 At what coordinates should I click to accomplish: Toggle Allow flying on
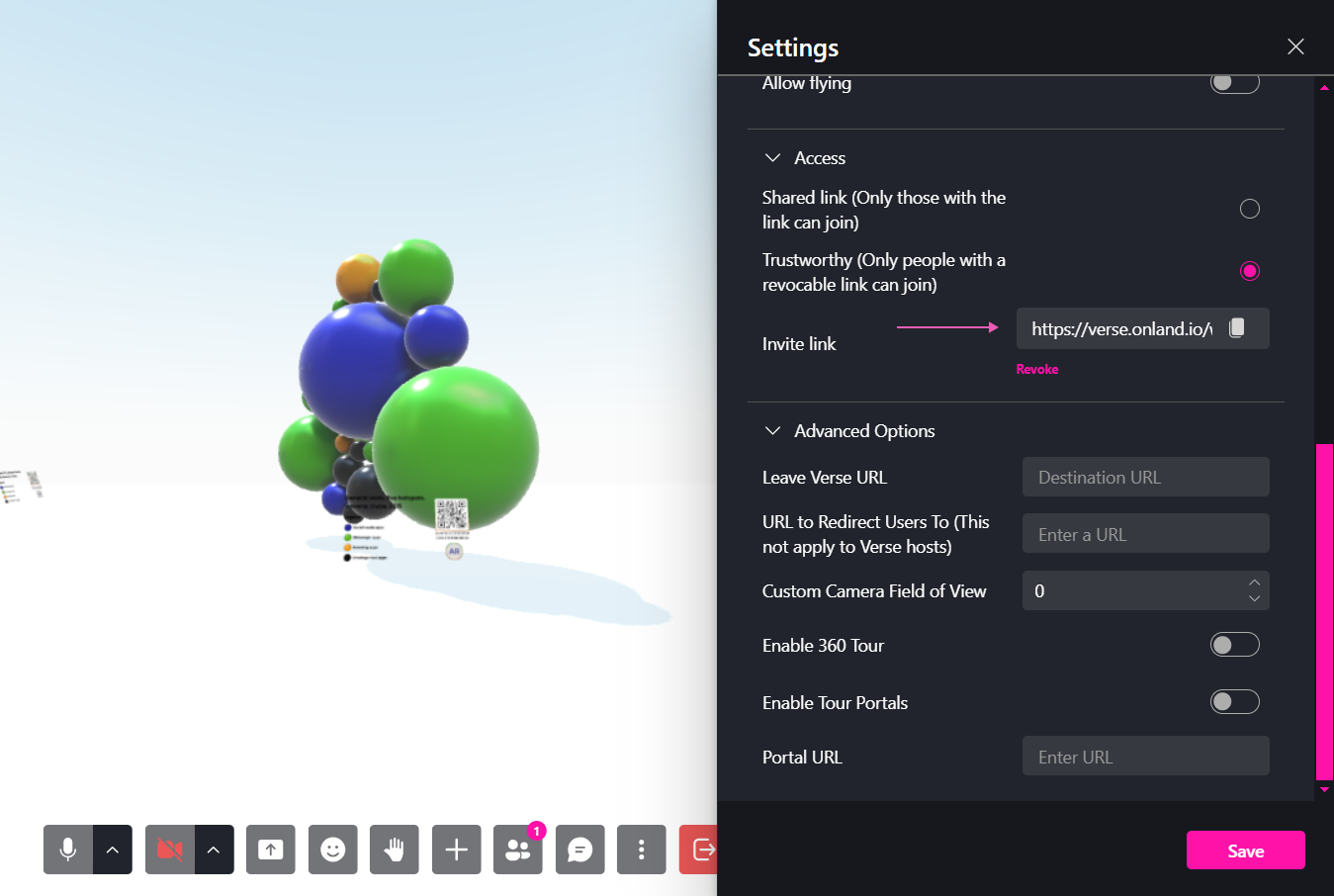pos(1234,83)
